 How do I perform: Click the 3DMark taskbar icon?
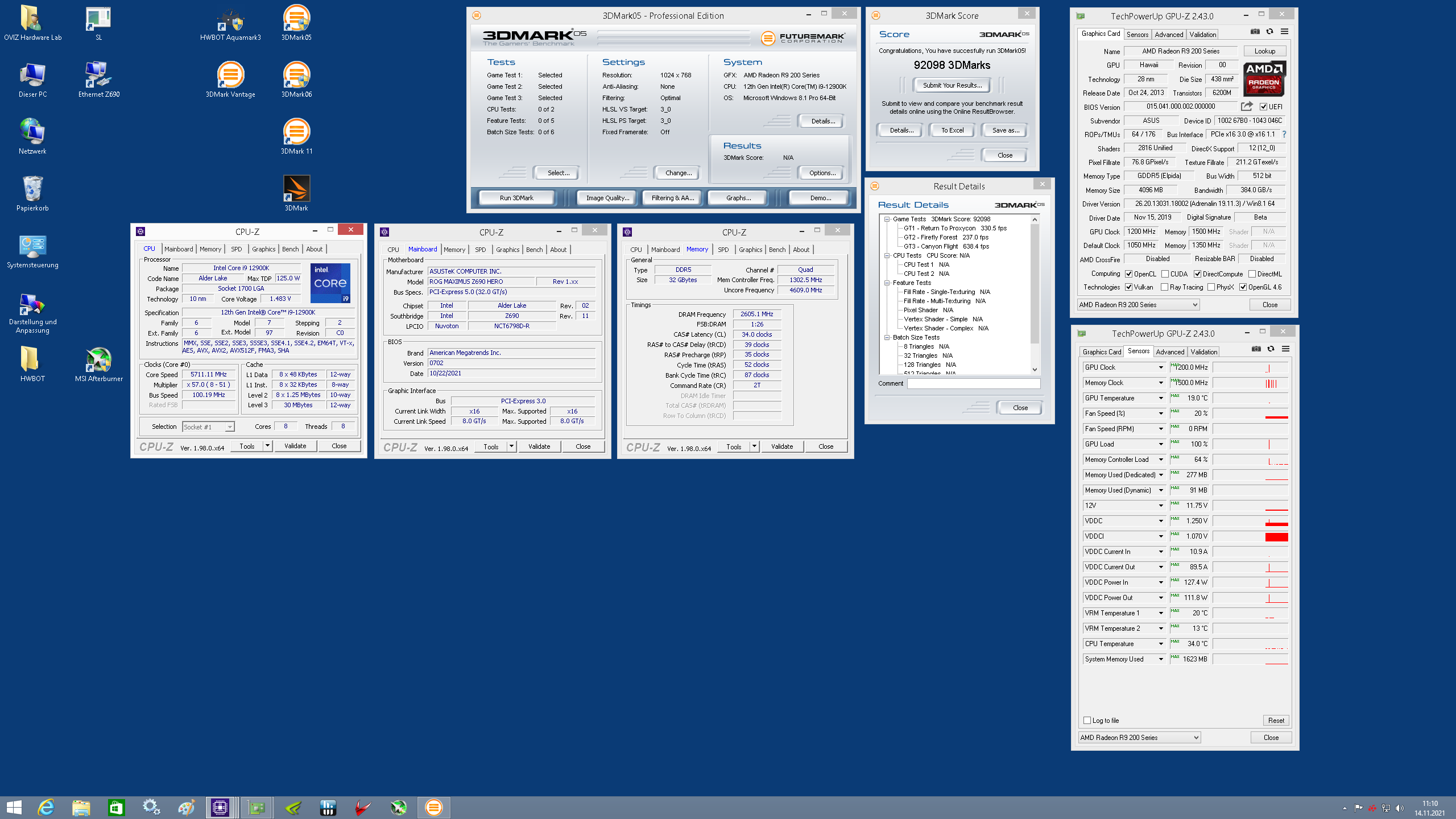pos(433,807)
